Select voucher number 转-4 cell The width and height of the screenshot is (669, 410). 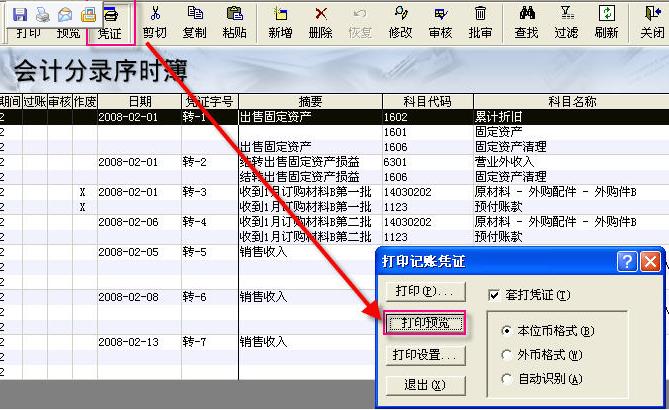[209, 222]
